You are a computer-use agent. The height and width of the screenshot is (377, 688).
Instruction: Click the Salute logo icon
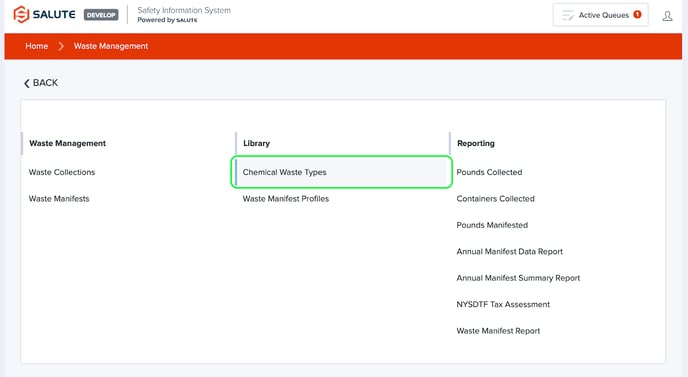click(21, 14)
